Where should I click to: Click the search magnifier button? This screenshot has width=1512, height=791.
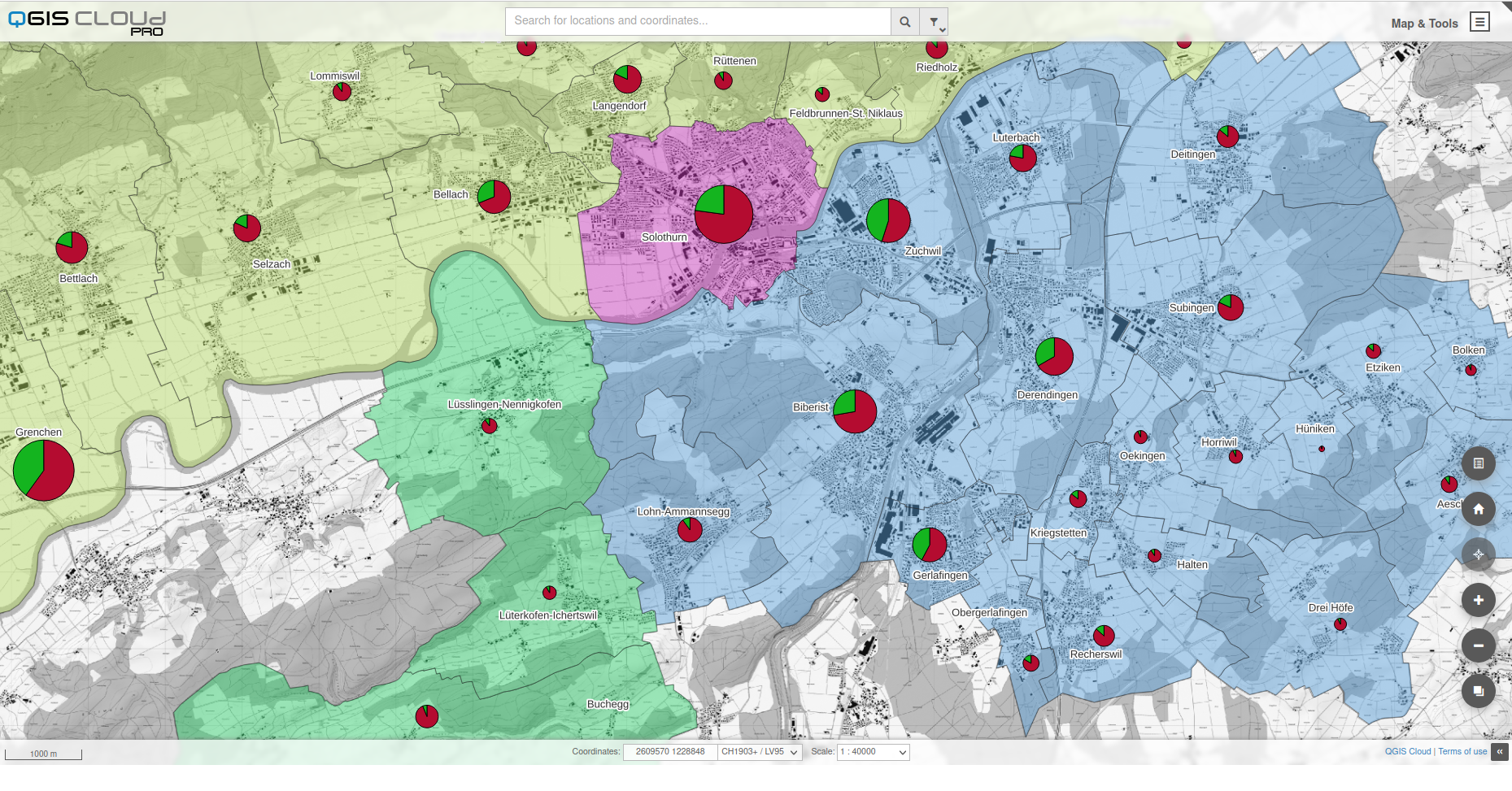pos(904,22)
